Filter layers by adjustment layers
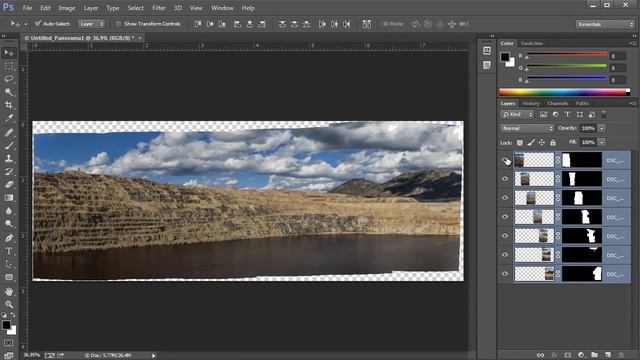The image size is (640, 360). coord(555,115)
